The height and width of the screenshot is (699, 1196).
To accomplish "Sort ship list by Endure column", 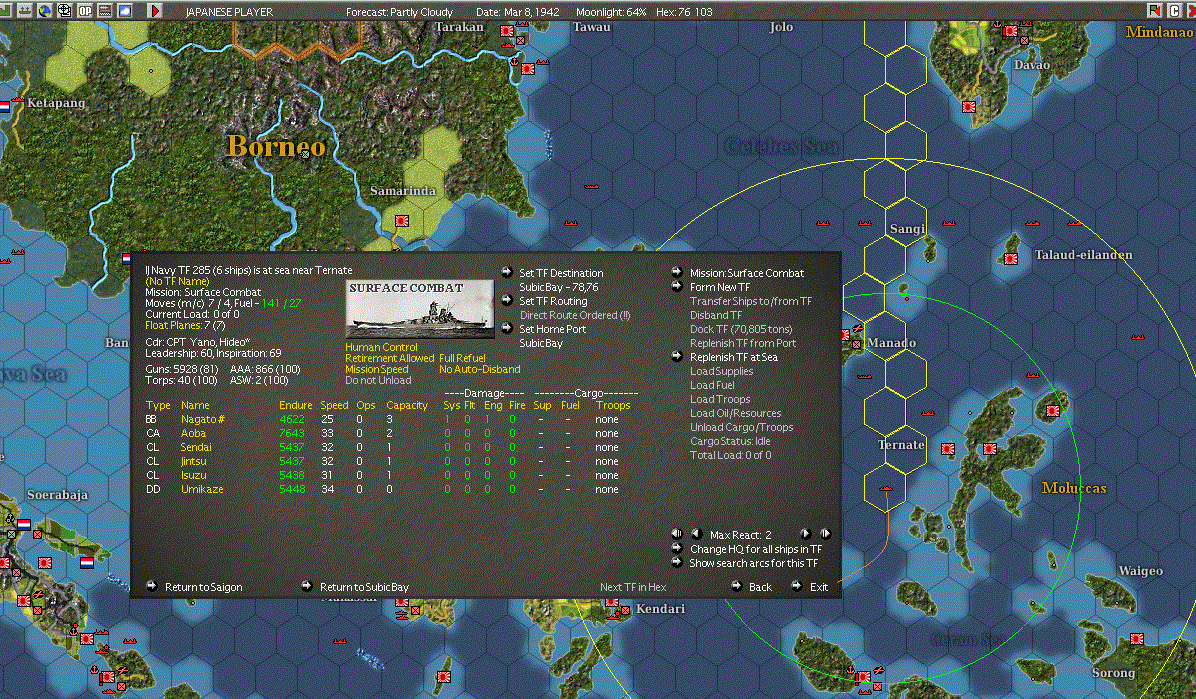I will click(x=295, y=405).
